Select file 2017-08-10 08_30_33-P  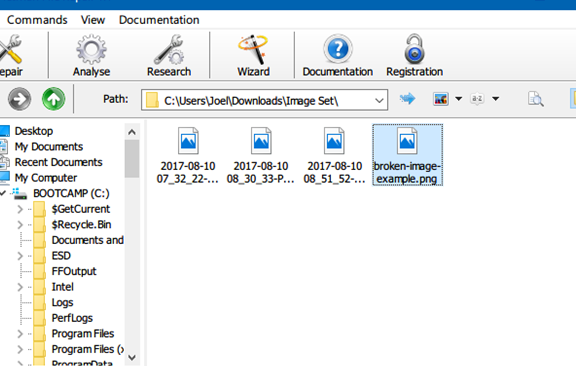[261, 155]
